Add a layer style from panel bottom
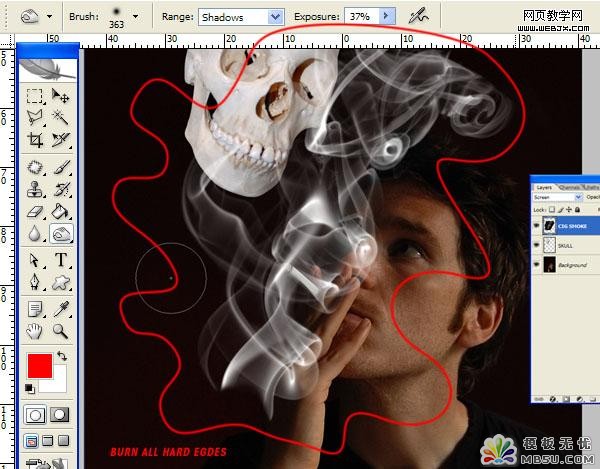The height and width of the screenshot is (469, 600). [x=553, y=399]
